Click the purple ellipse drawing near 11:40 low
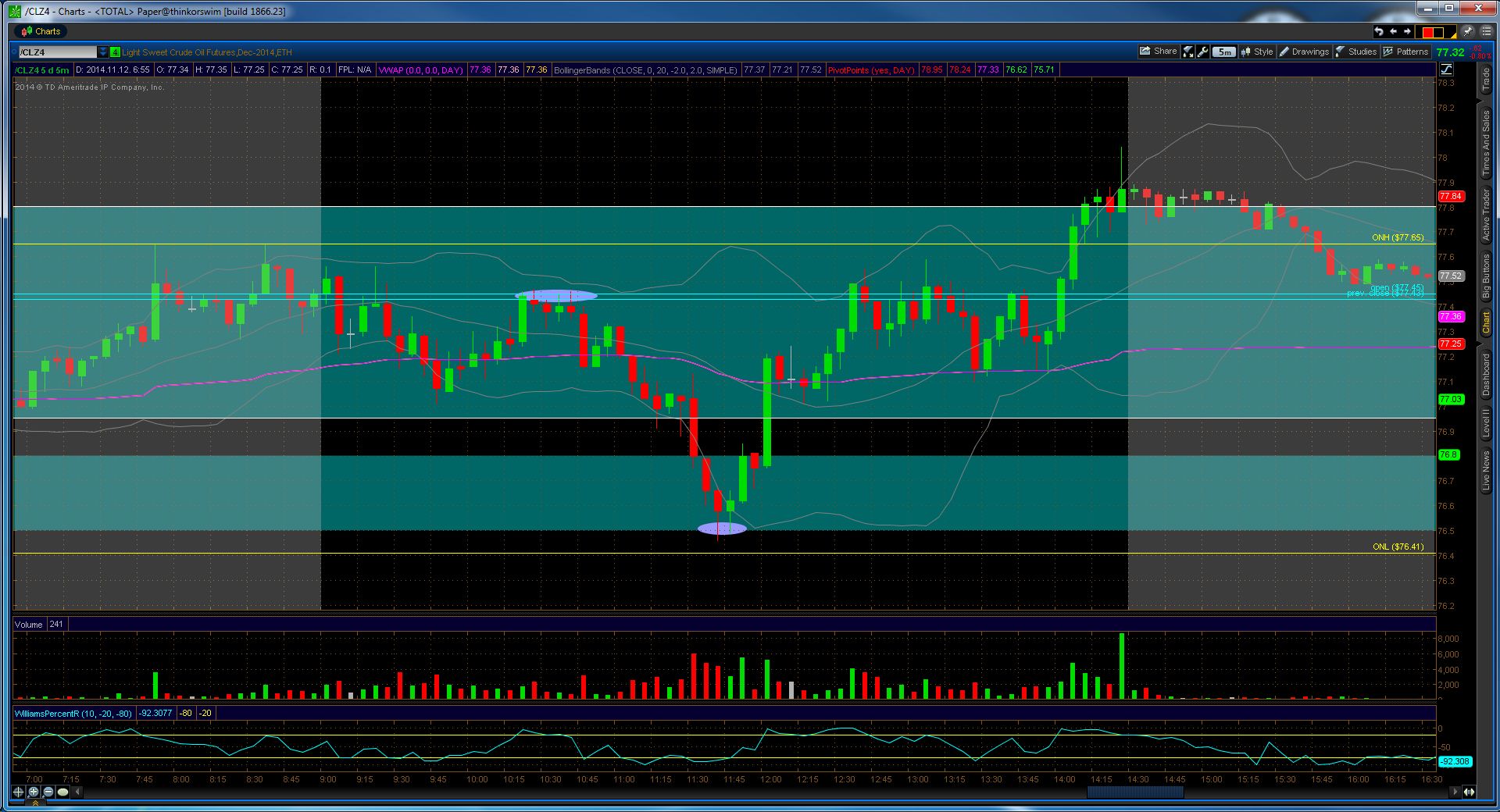The image size is (1500, 812). coord(722,529)
